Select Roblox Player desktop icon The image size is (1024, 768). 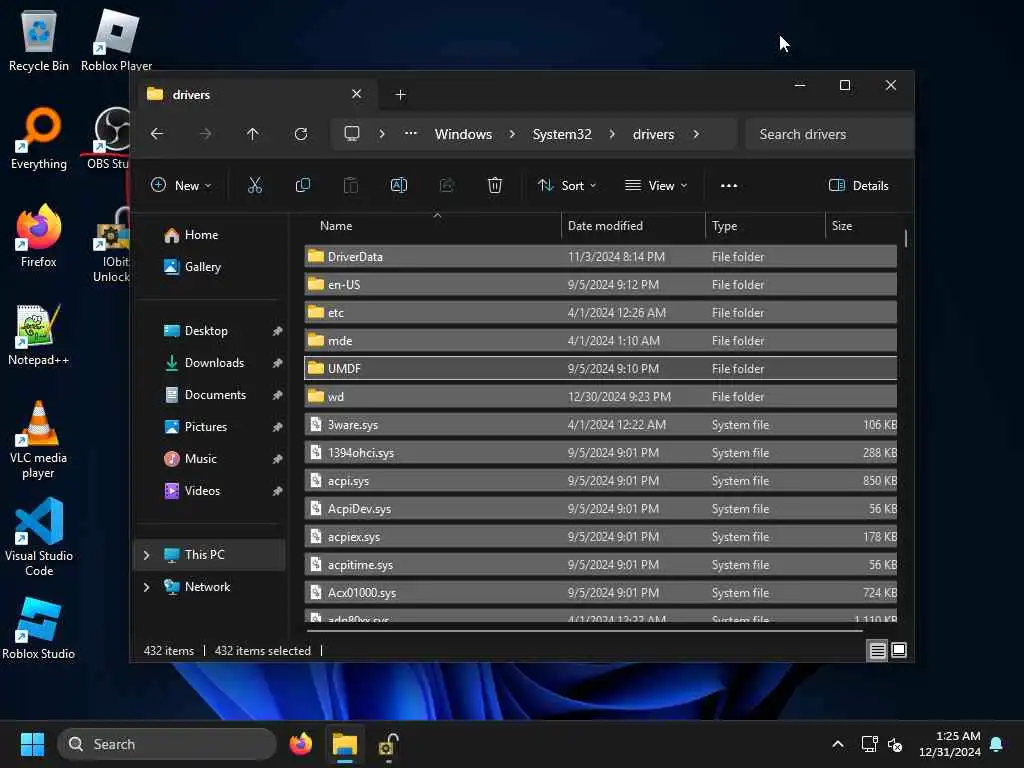pos(116,40)
